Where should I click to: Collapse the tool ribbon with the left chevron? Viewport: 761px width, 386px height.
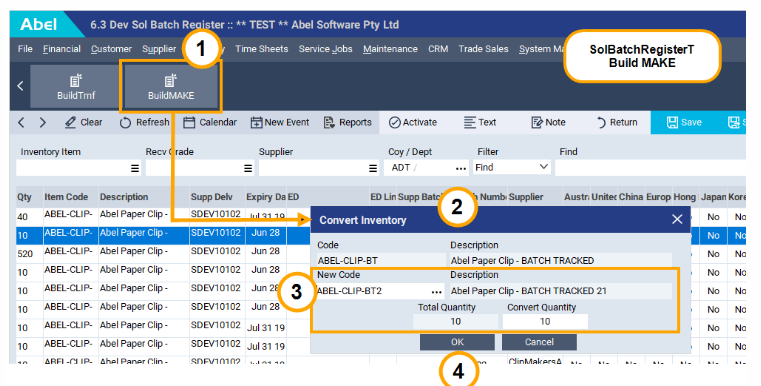[20, 86]
